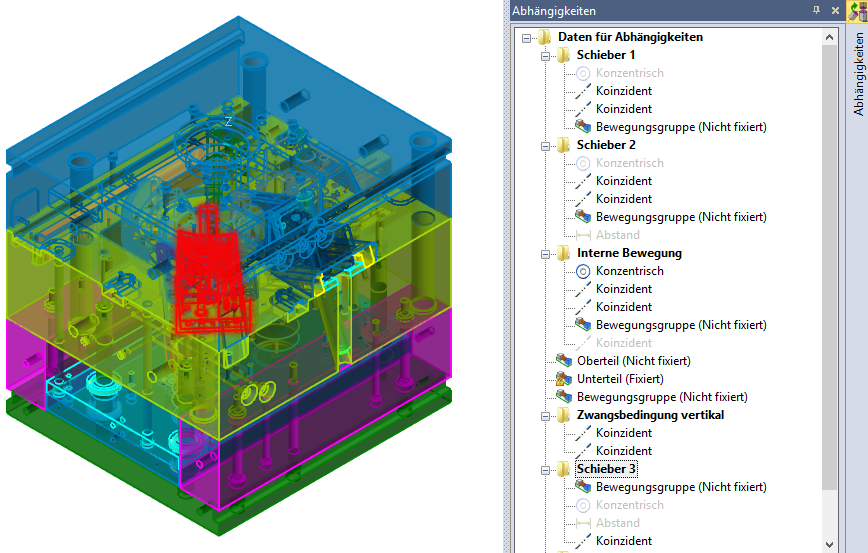The image size is (868, 553).
Task: Click the Bewegungsgruppe icon under Schieber 3
Action: pyautogui.click(x=583, y=487)
